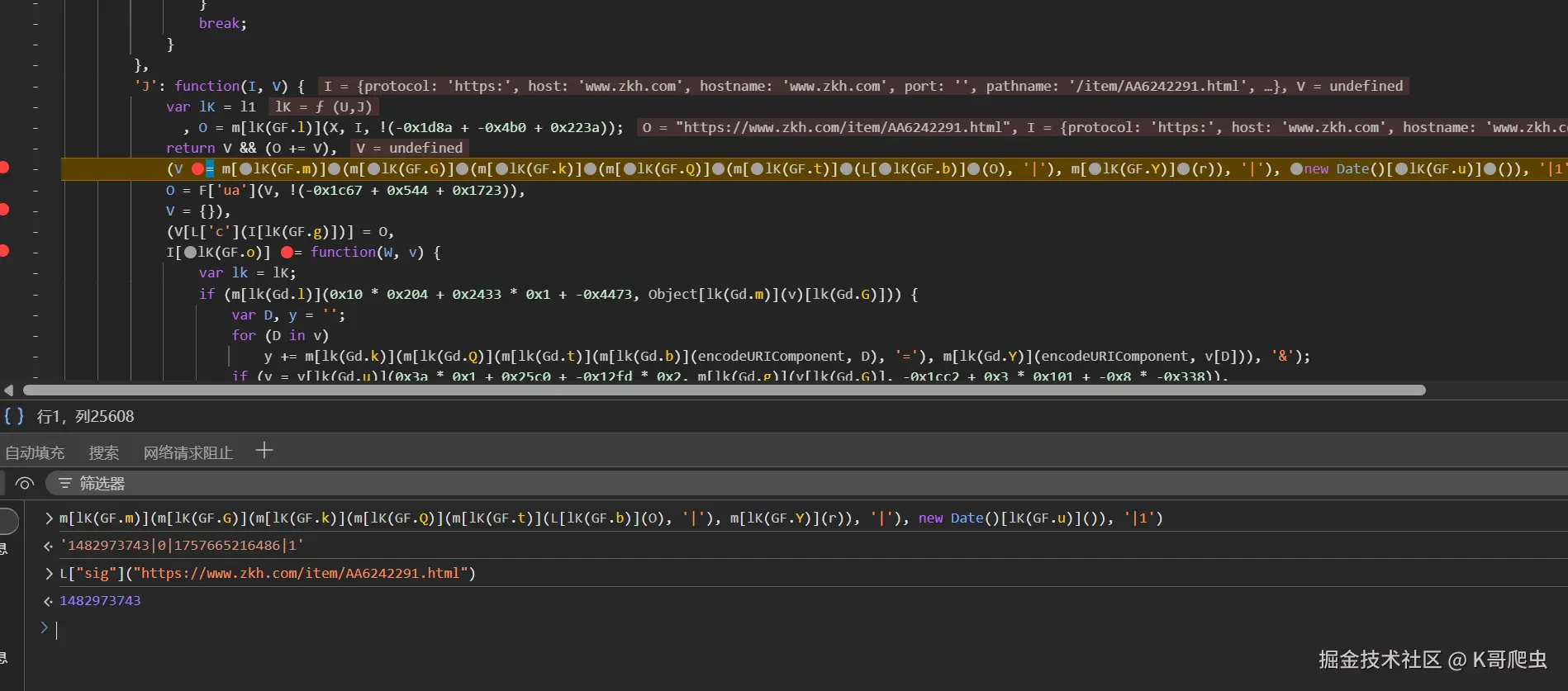Remove gutter breakpoint on the 'function(W, v)' line
Screen dimensions: 1568x691
coord(4,251)
